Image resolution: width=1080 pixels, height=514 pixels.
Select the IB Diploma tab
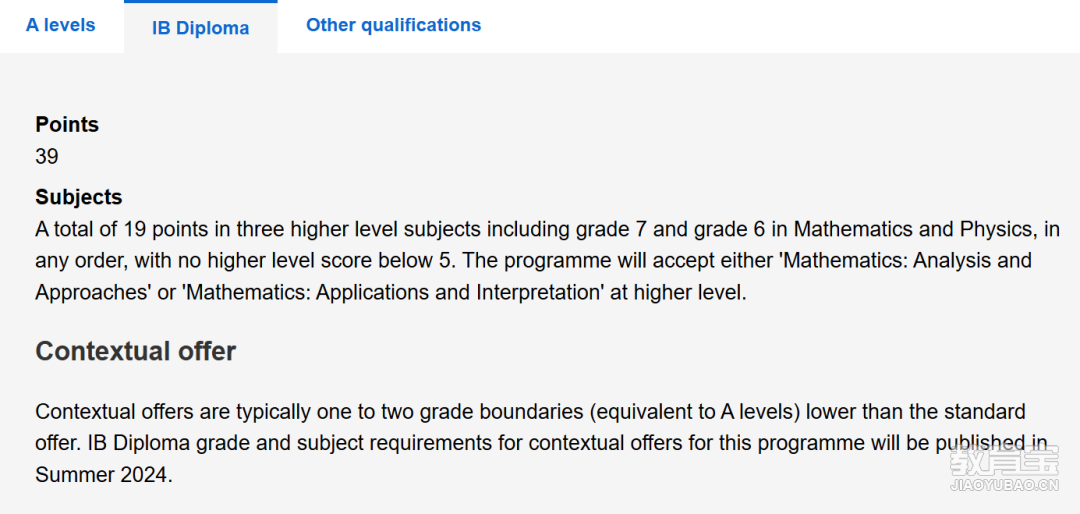tap(200, 29)
